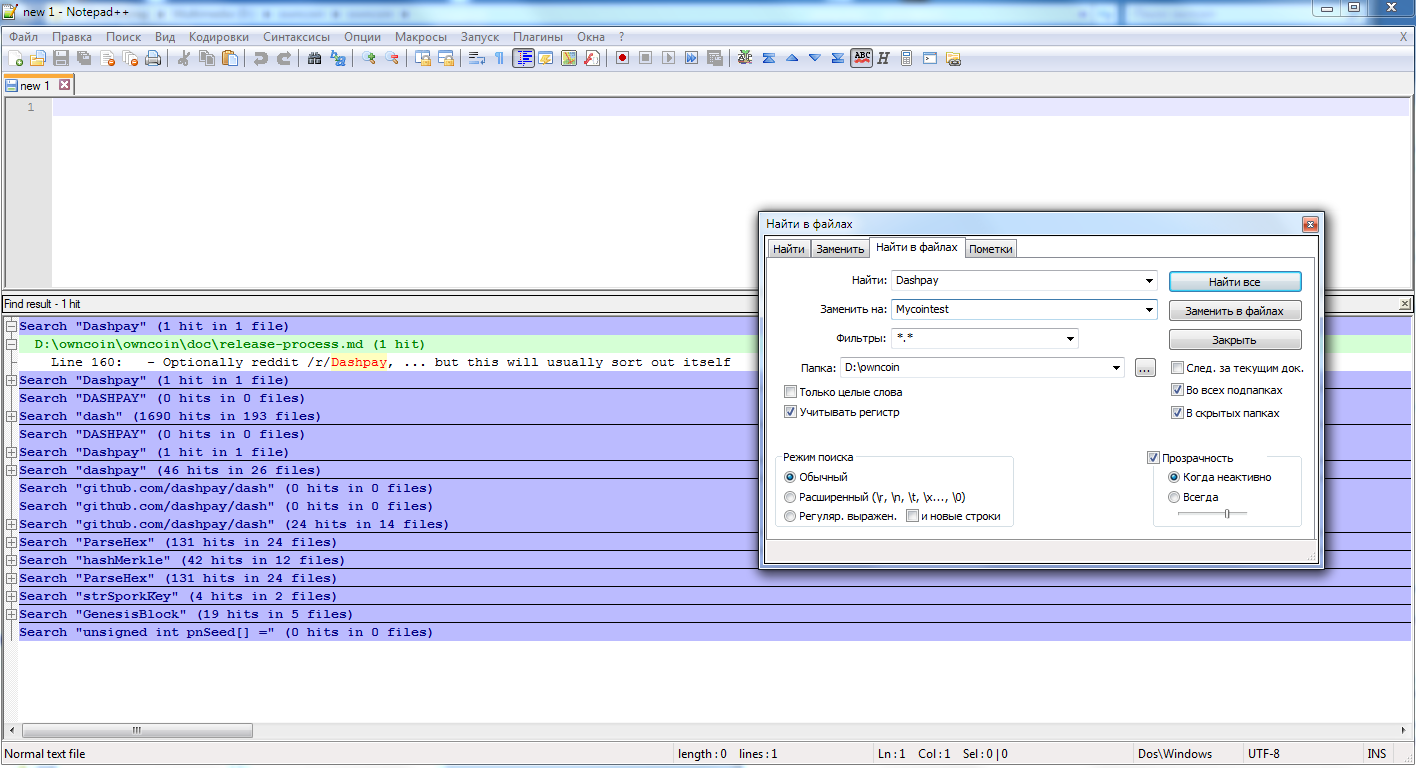Expand the 'dash' 1690 hits search node
The width and height of the screenshot is (1416, 768).
11,416
